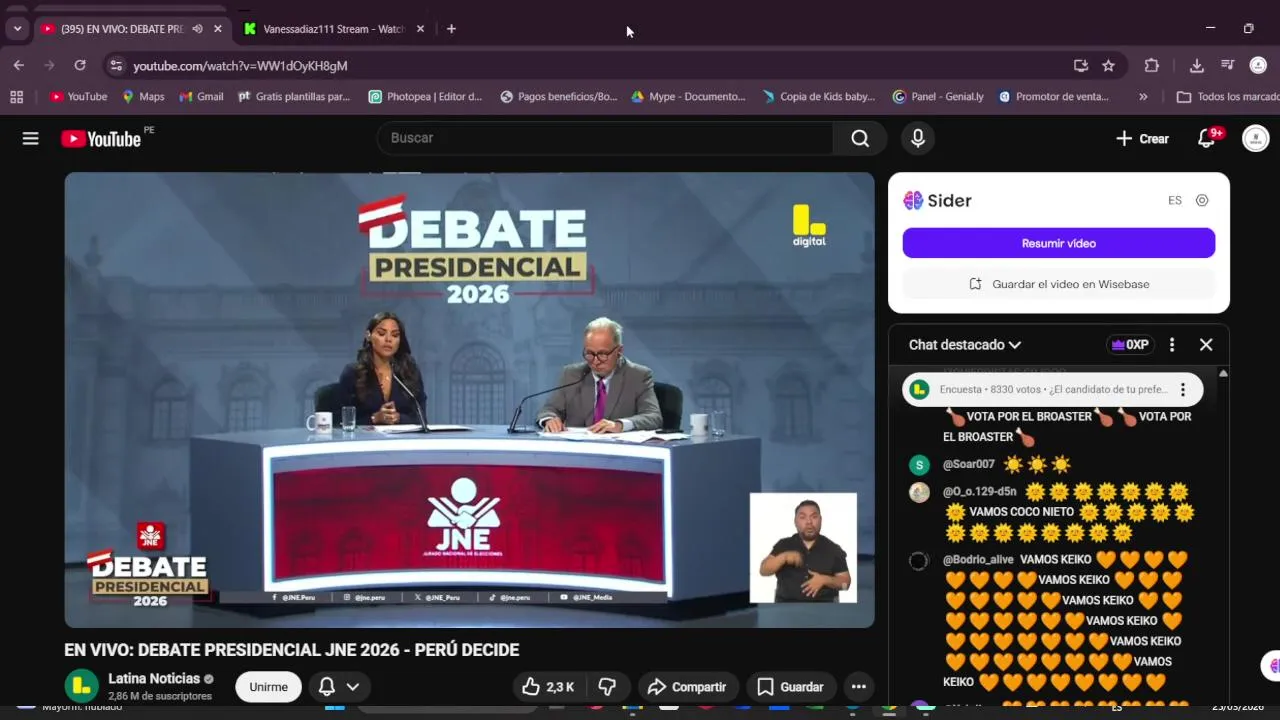Close the Vanessadiaz111 Stream tab
Viewport: 1280px width, 720px height.
point(420,29)
